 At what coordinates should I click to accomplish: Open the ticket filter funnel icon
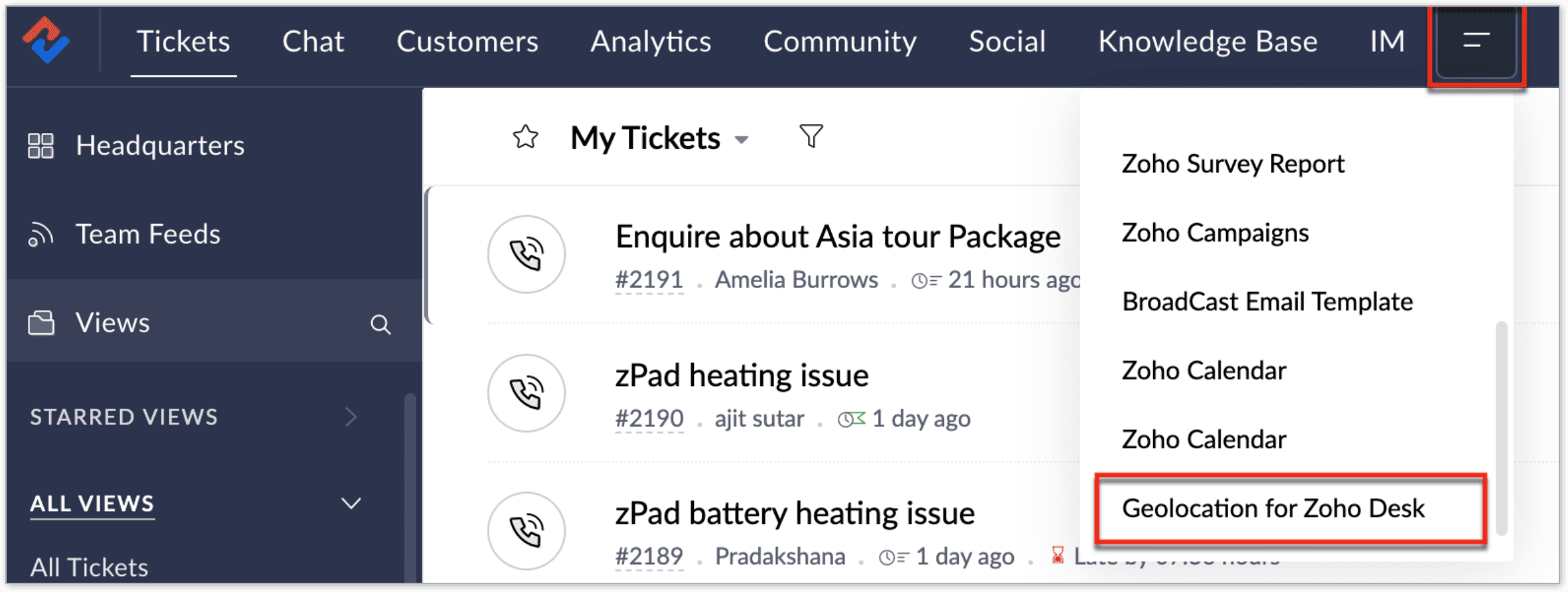(x=811, y=136)
